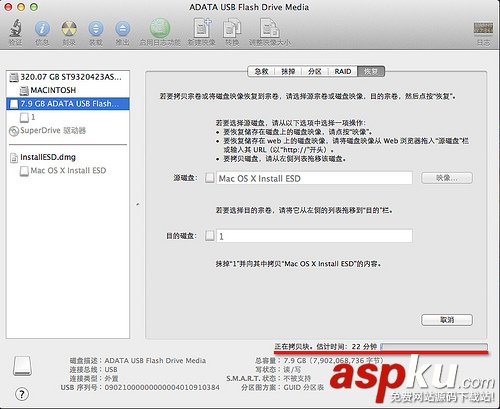Viewport: 500px width, 409px height.
Task: Select the SuperDrive (驱动器) entry
Action: point(68,130)
